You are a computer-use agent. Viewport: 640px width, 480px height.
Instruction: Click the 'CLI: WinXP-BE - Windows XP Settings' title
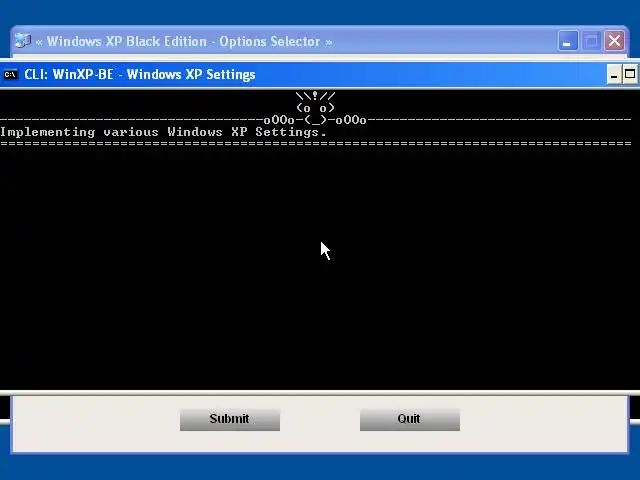point(140,75)
